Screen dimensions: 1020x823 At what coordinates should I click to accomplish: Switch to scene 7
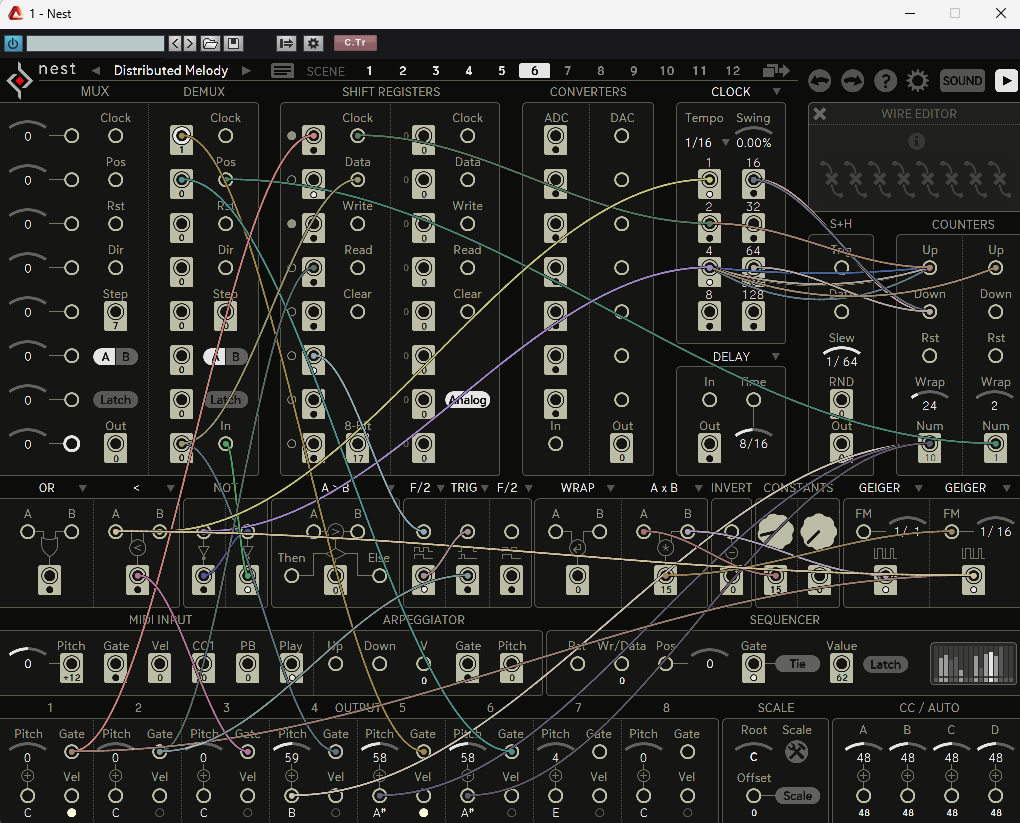(x=567, y=70)
